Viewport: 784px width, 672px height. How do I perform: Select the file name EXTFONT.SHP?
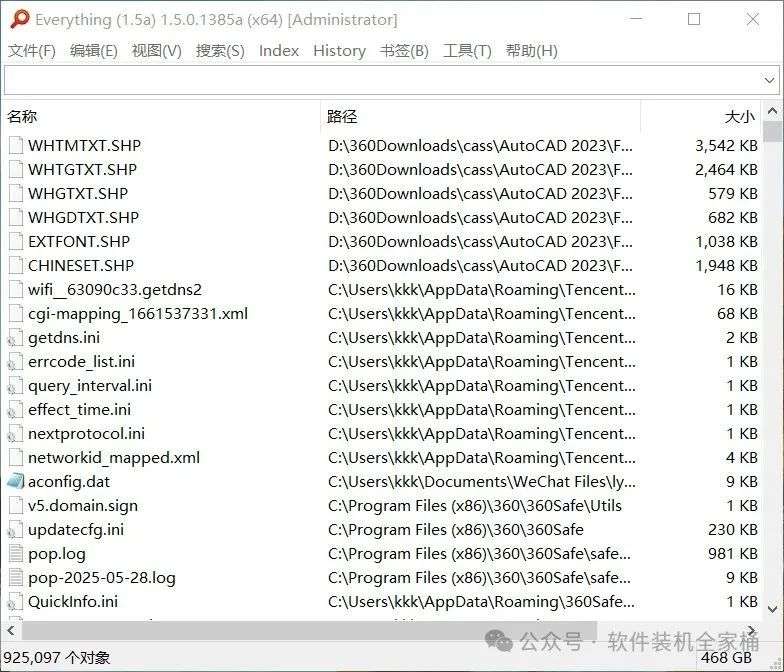[x=79, y=242]
